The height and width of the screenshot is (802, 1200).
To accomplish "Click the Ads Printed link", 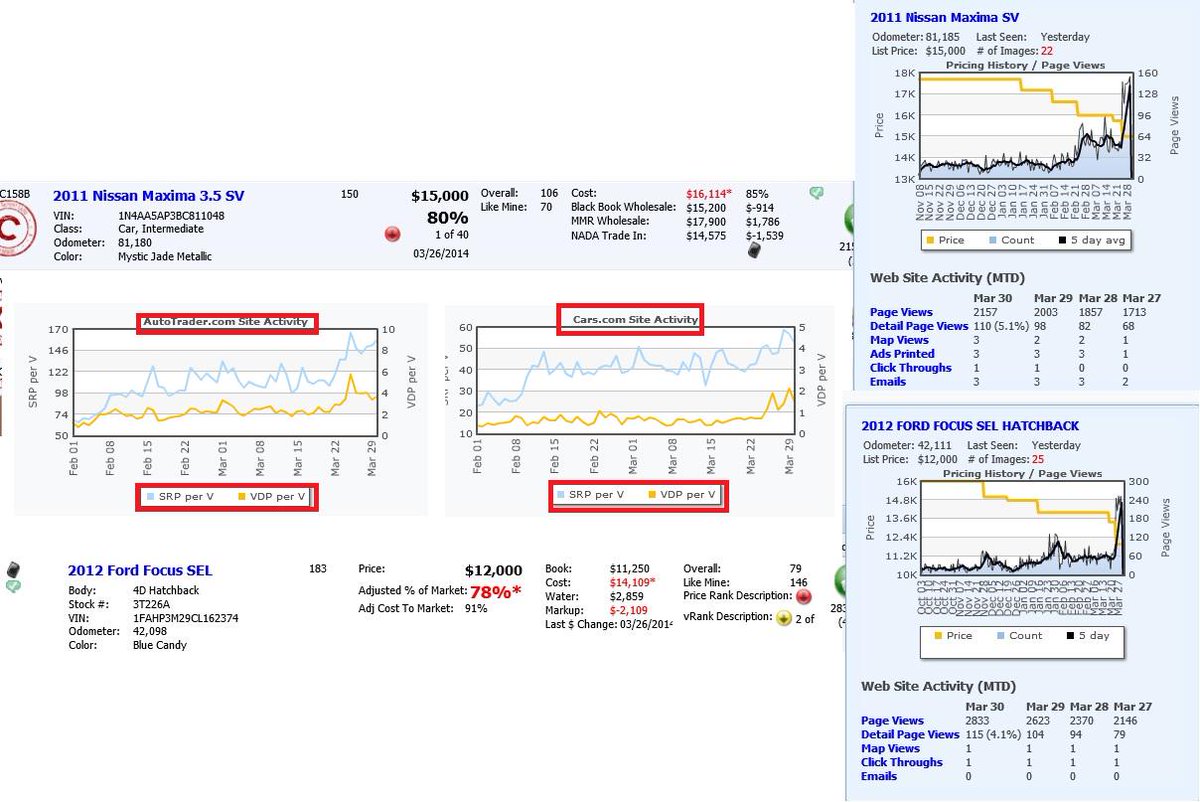I will [x=902, y=354].
